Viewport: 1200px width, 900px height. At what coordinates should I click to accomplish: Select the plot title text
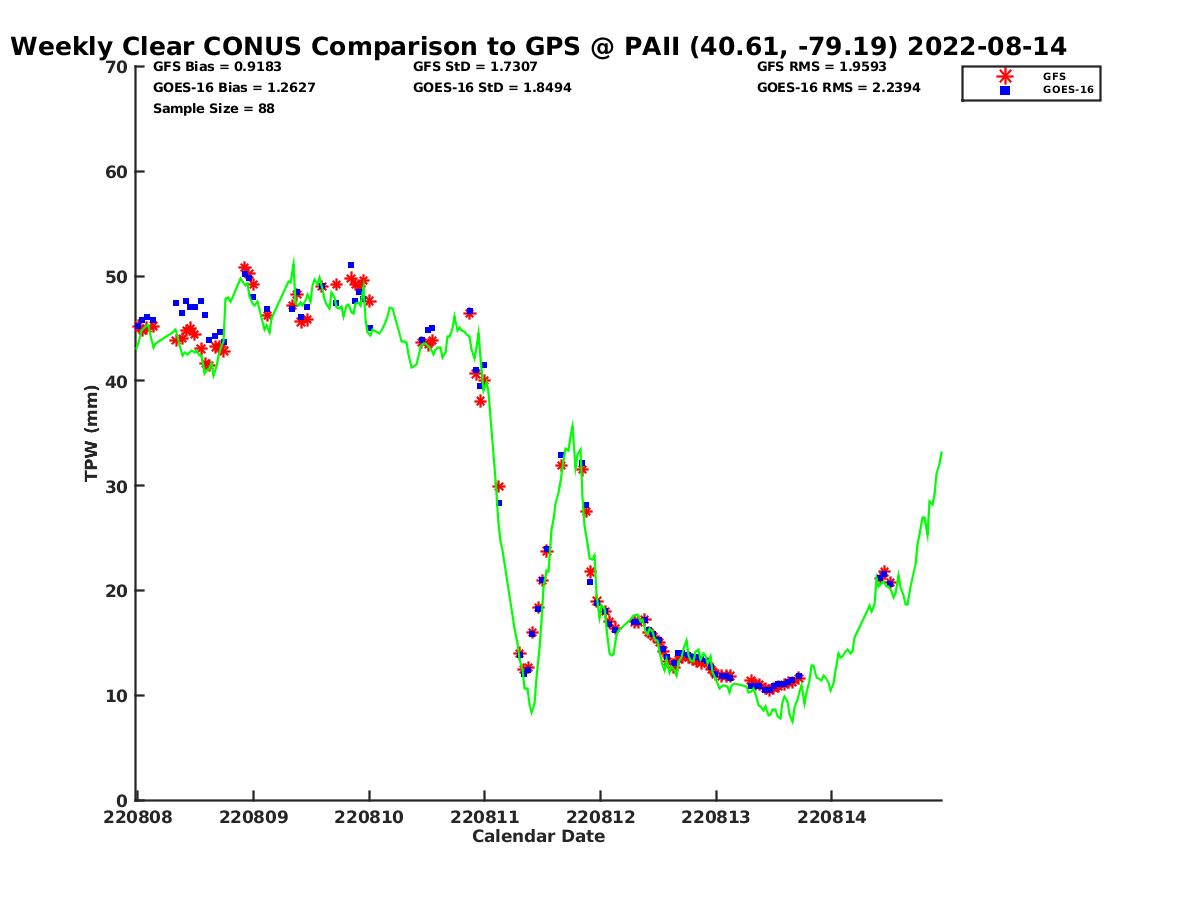coord(538,46)
